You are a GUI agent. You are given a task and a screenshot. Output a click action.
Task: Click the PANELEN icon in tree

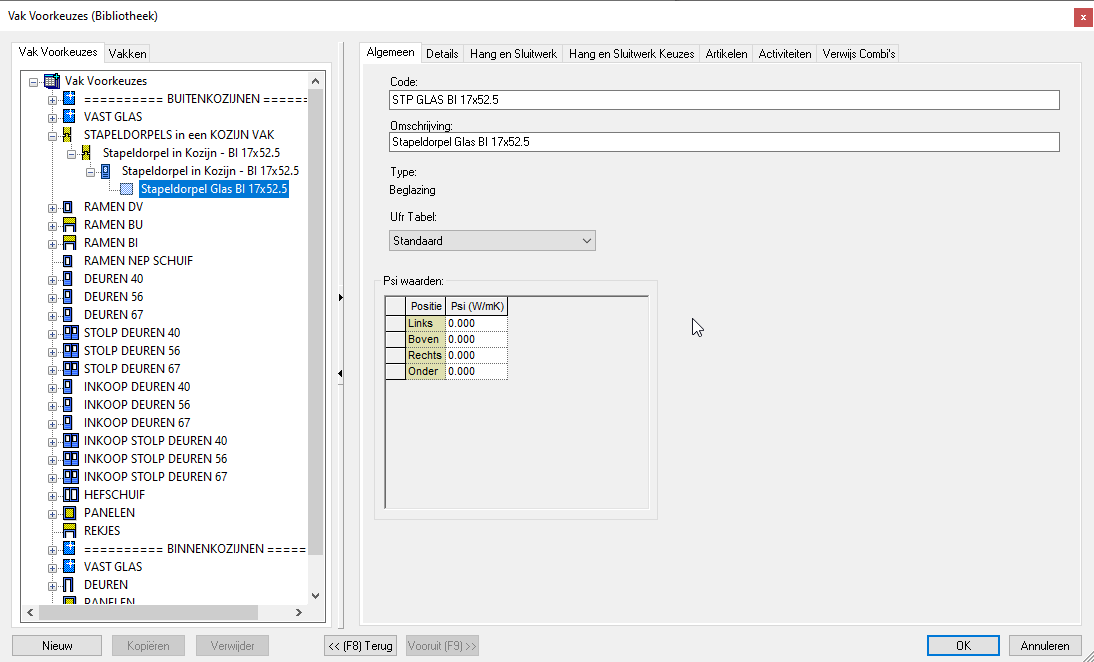70,513
